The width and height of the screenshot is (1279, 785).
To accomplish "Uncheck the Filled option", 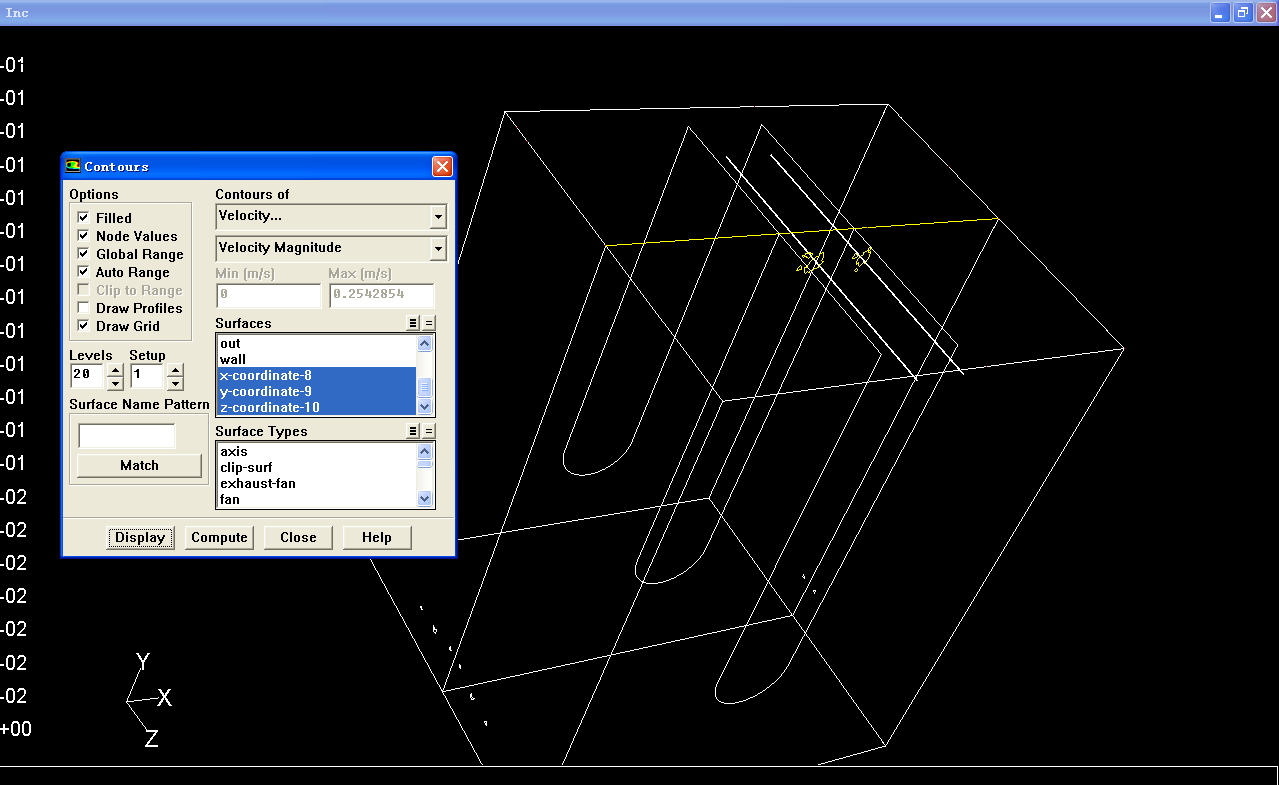I will [84, 218].
